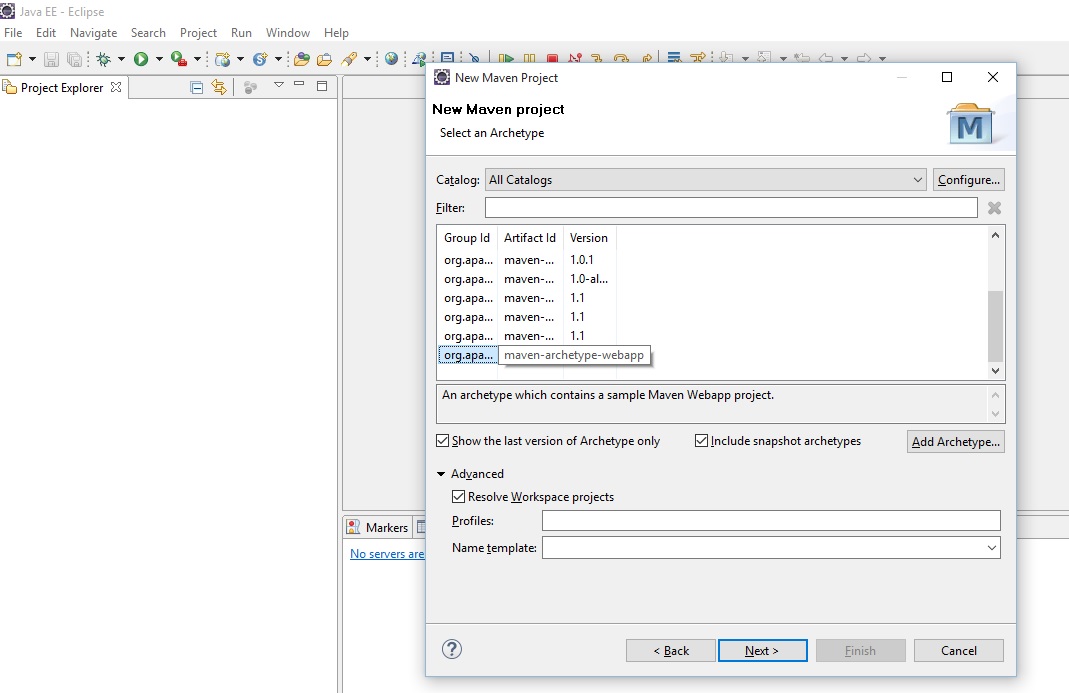Click the Resume debug toolbar icon

coord(506,59)
